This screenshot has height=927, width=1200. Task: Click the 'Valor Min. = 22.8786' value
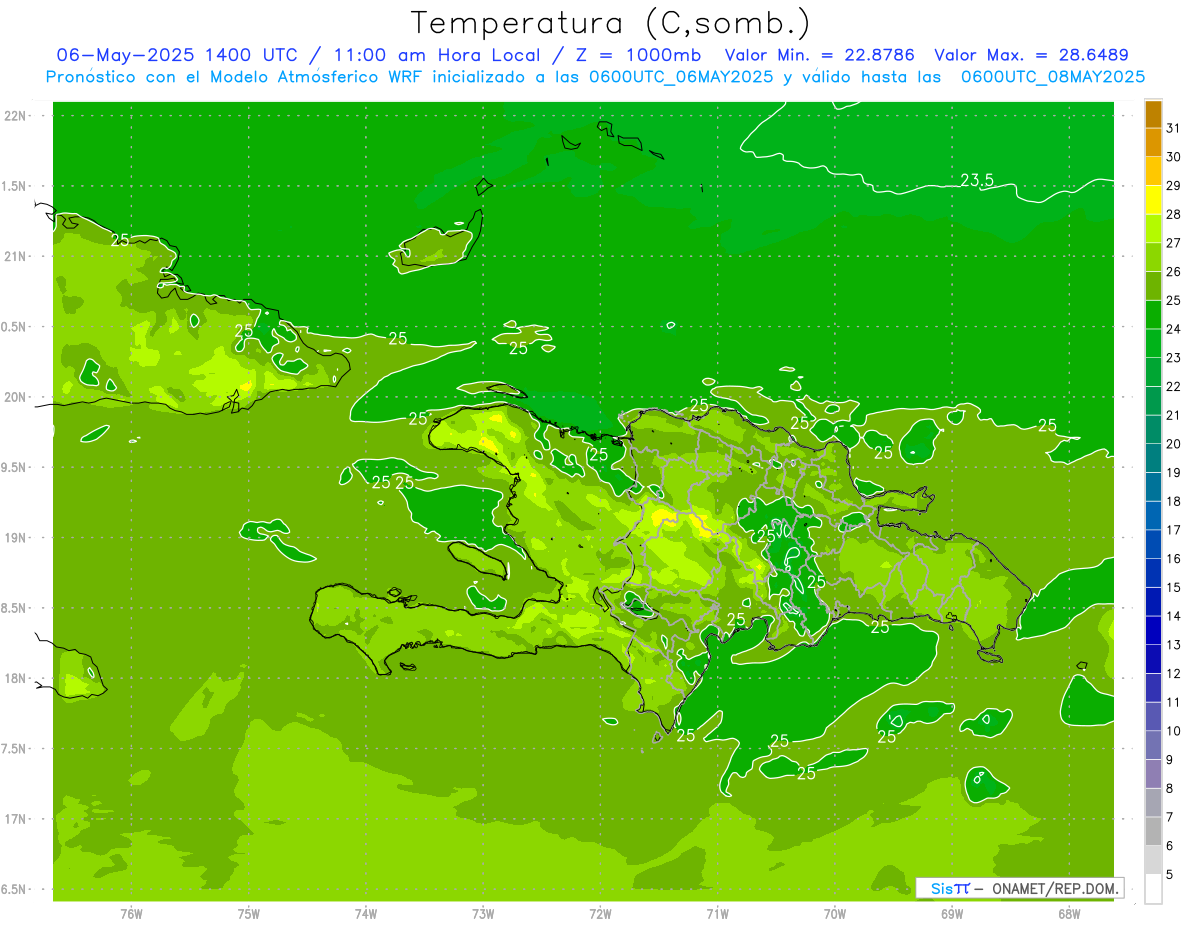pyautogui.click(x=819, y=55)
